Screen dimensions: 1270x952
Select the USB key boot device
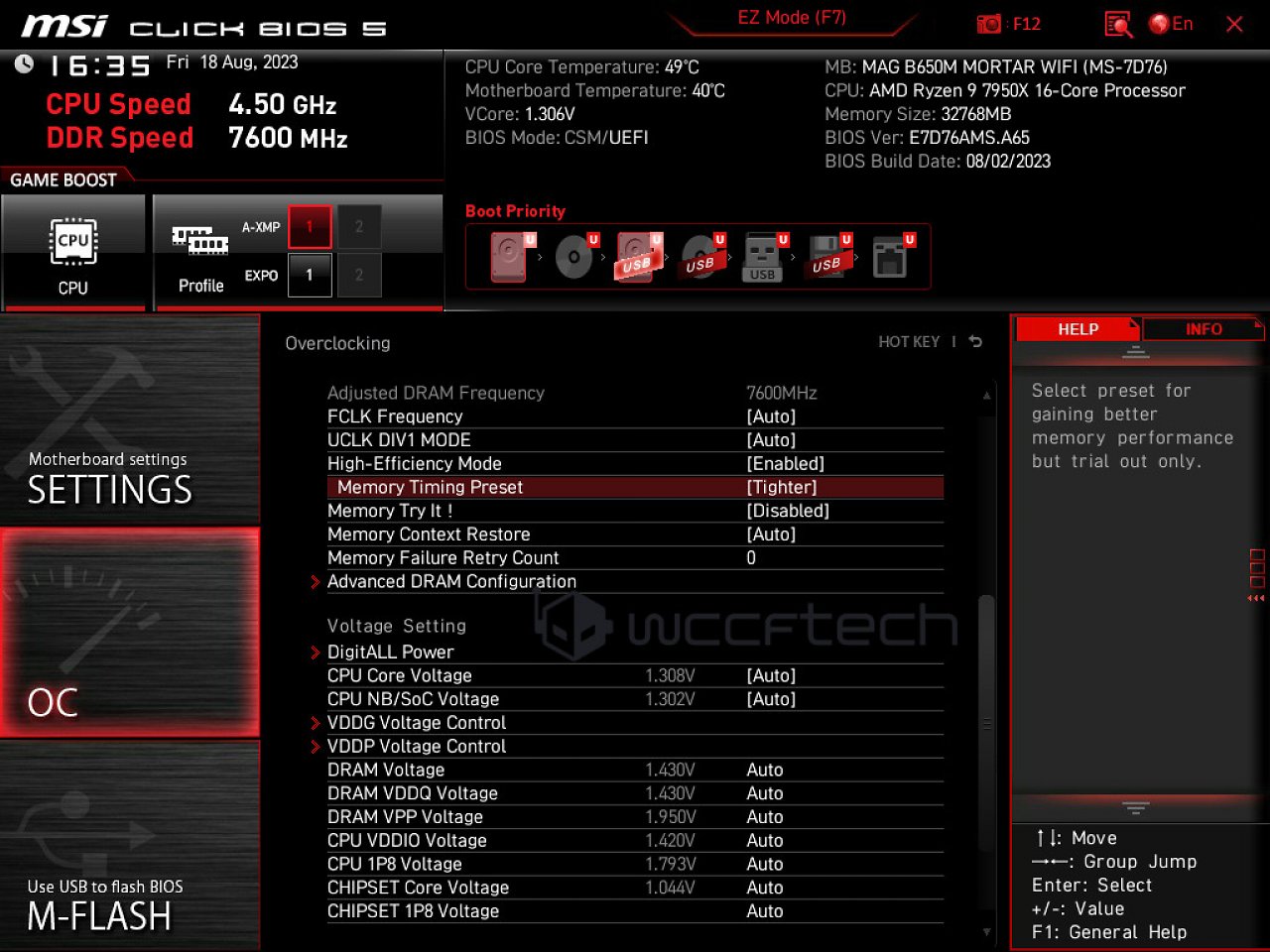[764, 257]
